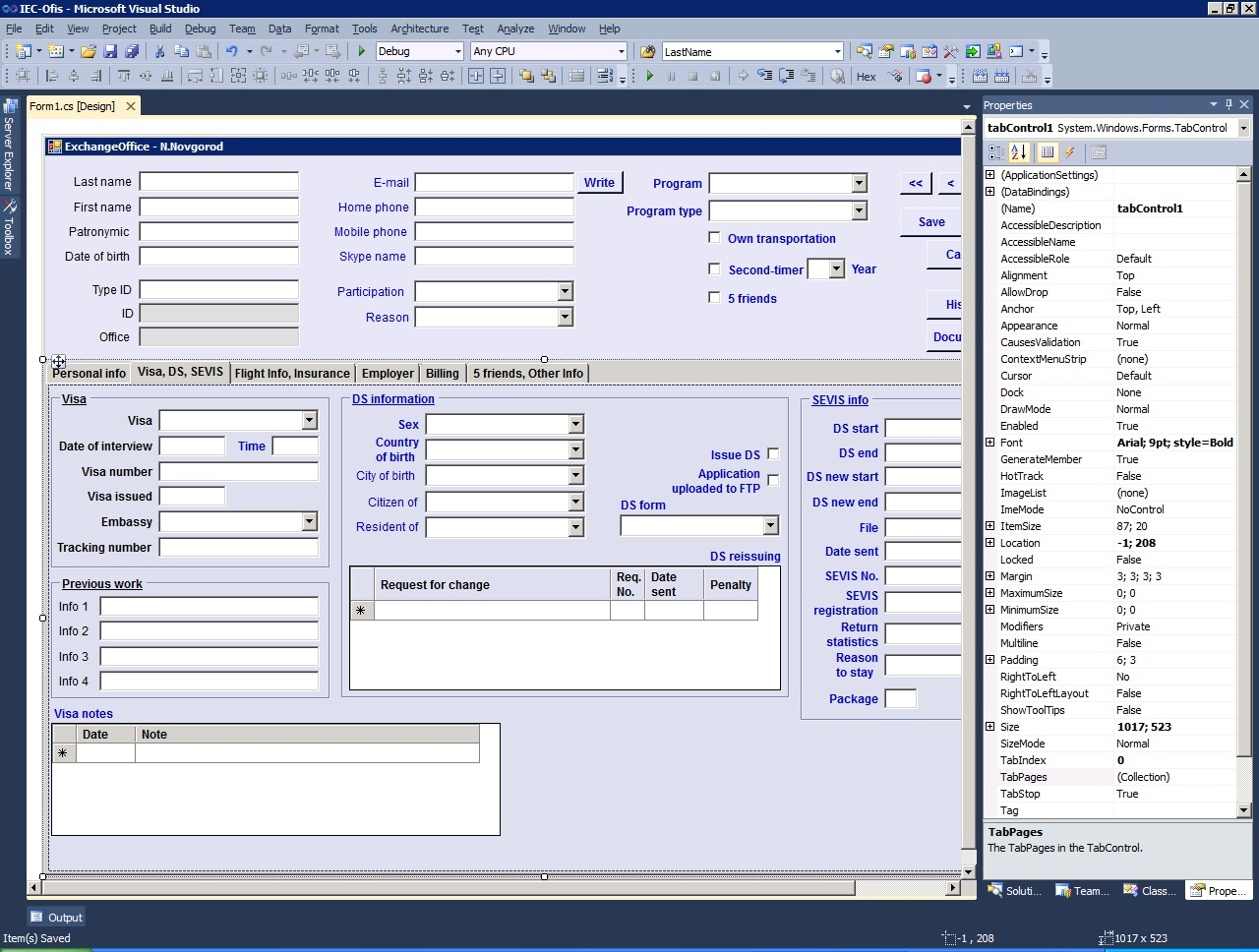Click the Save floppy disk icon
The width and height of the screenshot is (1259, 952).
(x=110, y=51)
